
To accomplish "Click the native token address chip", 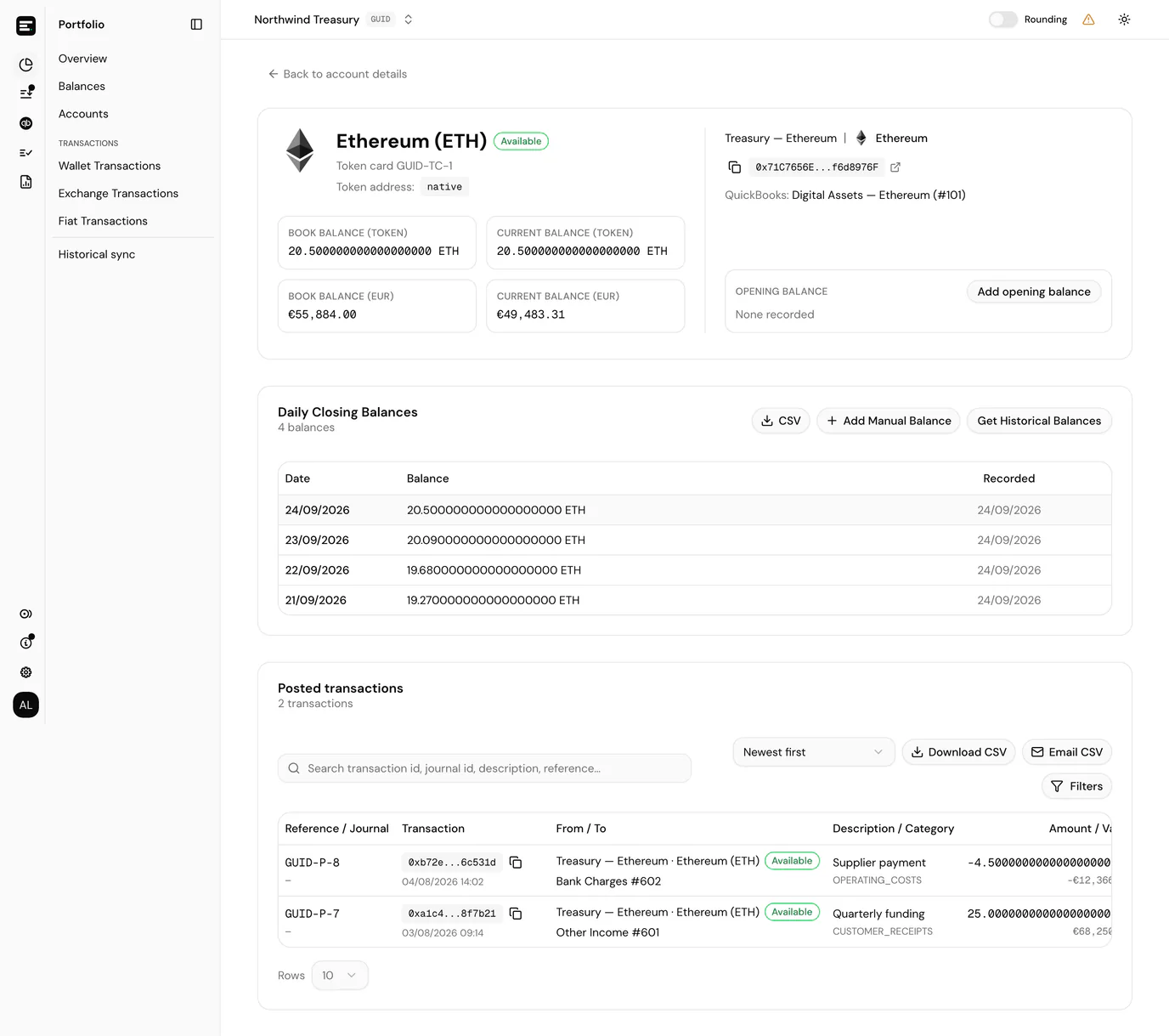I will click(444, 187).
